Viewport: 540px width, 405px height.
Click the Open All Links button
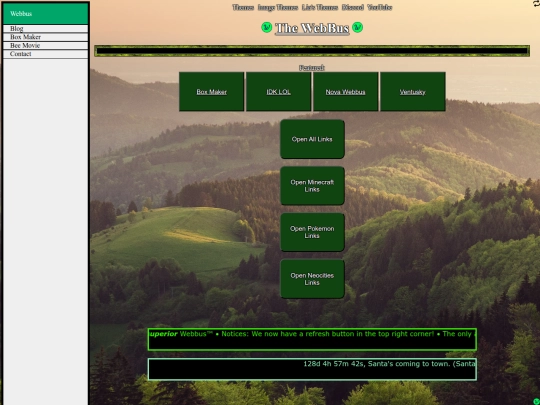[312, 139]
